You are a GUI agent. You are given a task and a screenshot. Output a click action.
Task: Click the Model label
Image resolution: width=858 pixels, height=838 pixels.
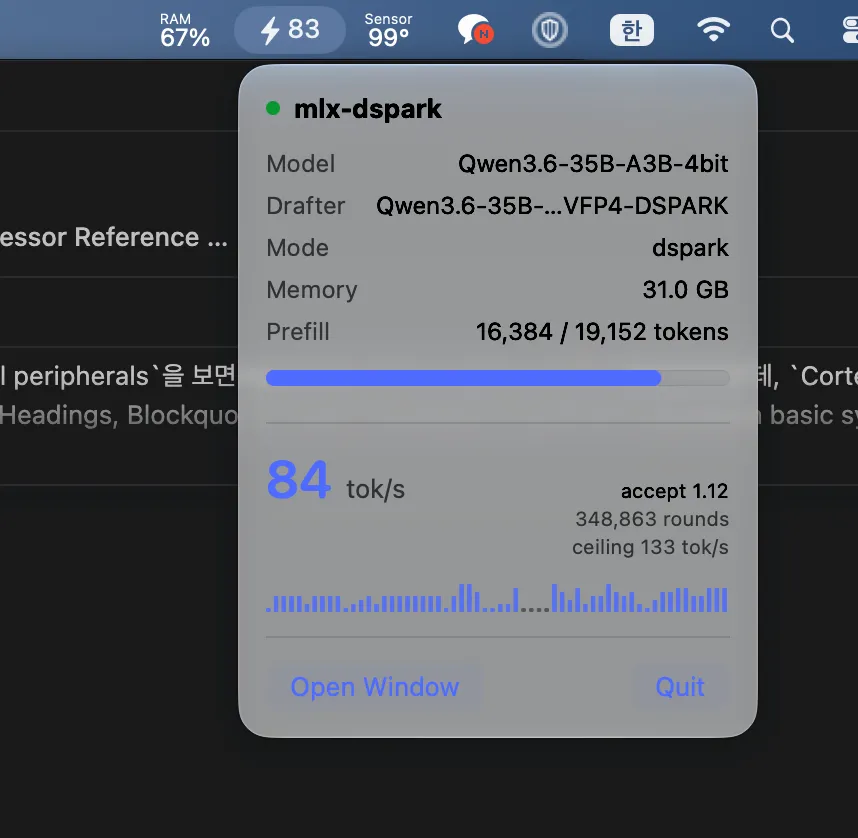coord(300,164)
